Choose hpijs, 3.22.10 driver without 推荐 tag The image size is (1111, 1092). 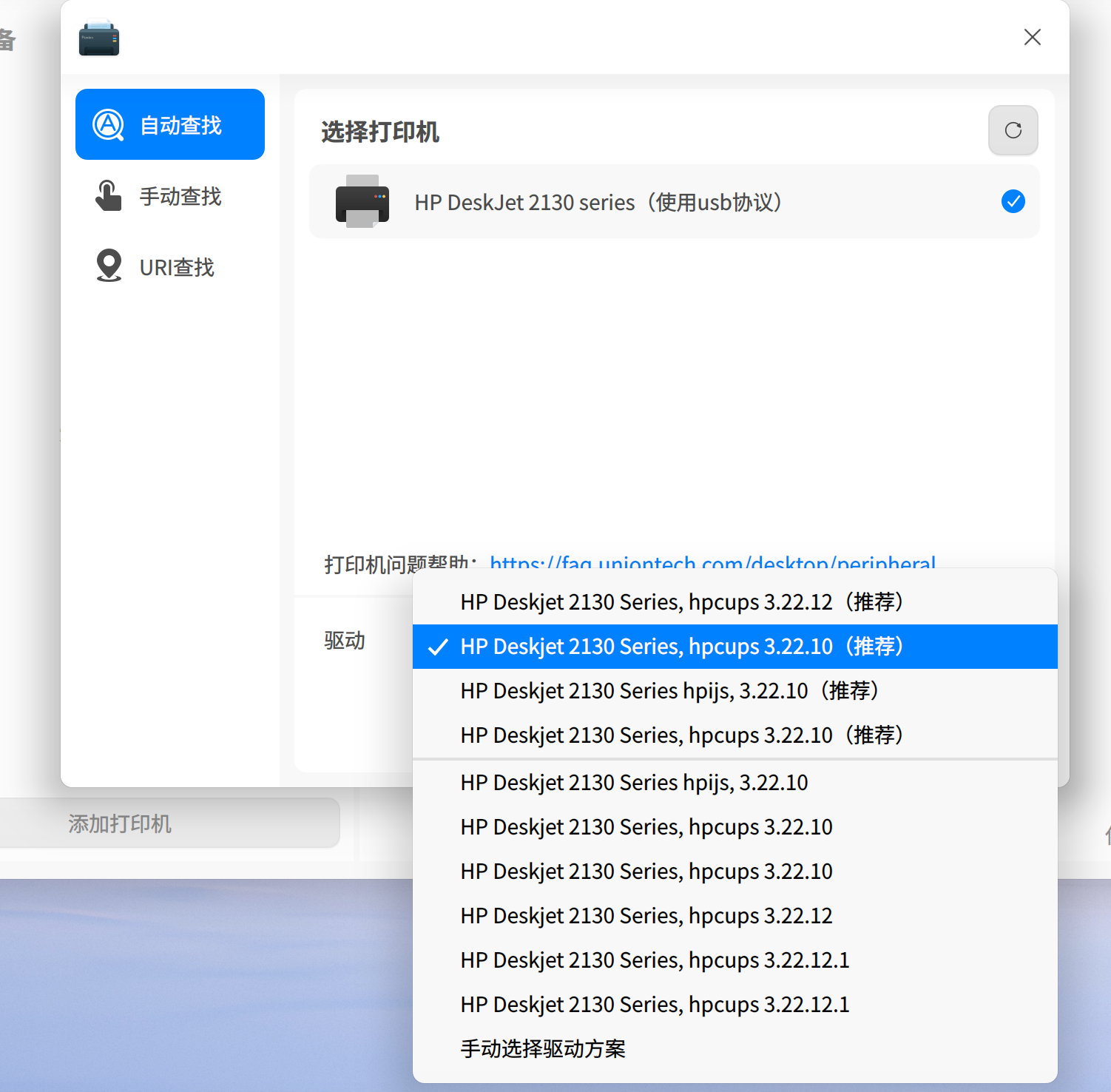[735, 783]
